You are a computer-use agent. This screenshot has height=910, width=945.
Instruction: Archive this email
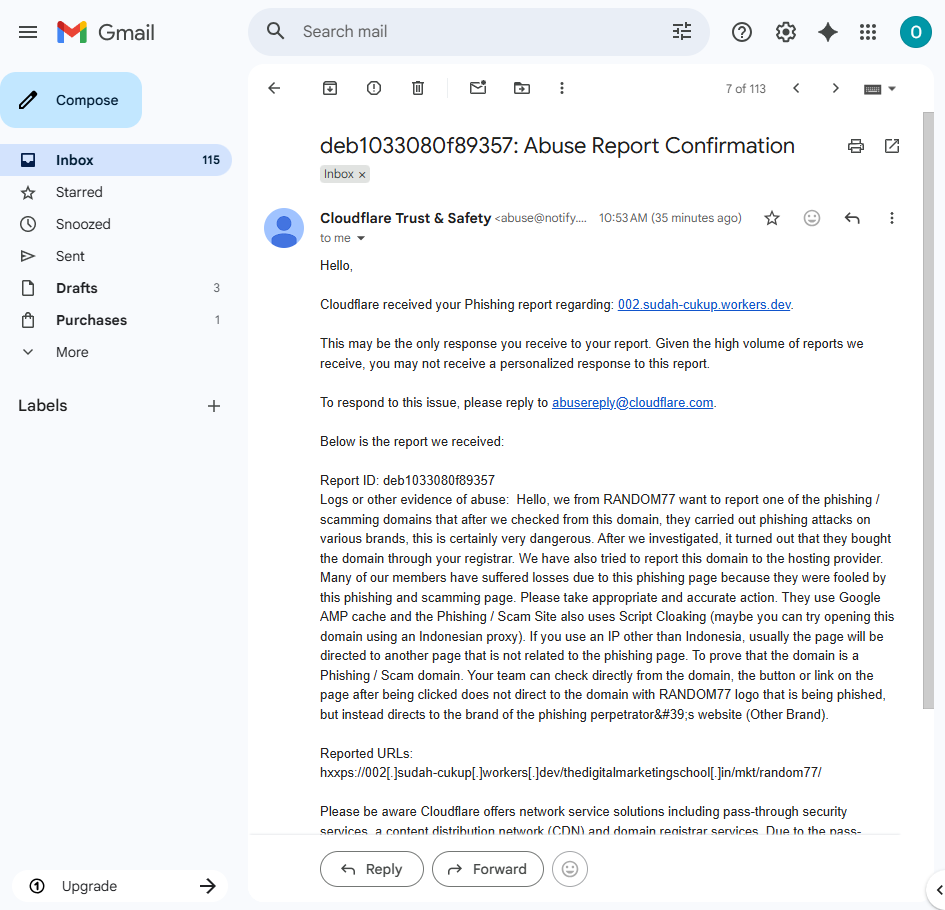click(330, 89)
